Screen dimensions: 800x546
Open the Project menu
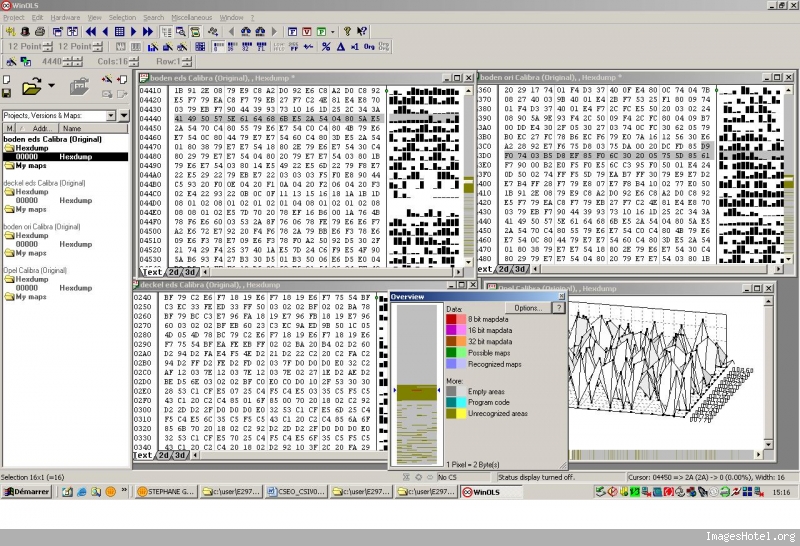tap(14, 17)
